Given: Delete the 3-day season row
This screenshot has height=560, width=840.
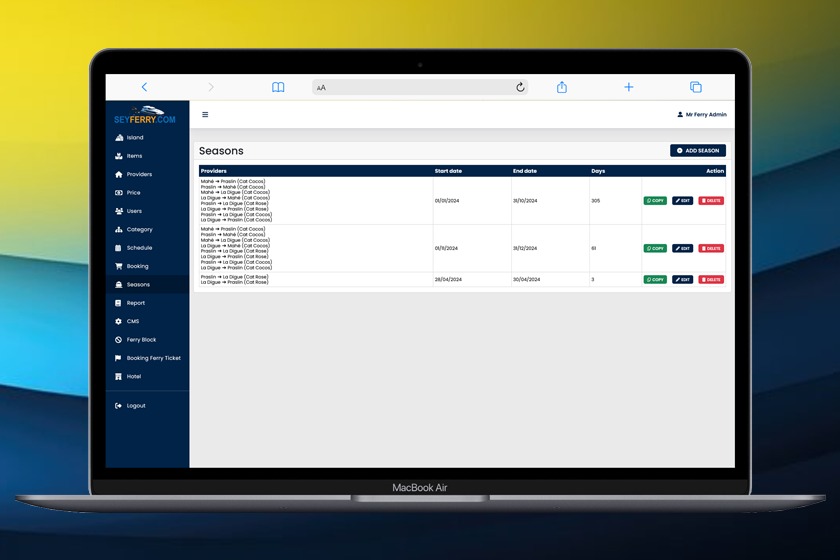Looking at the screenshot, I should [711, 280].
